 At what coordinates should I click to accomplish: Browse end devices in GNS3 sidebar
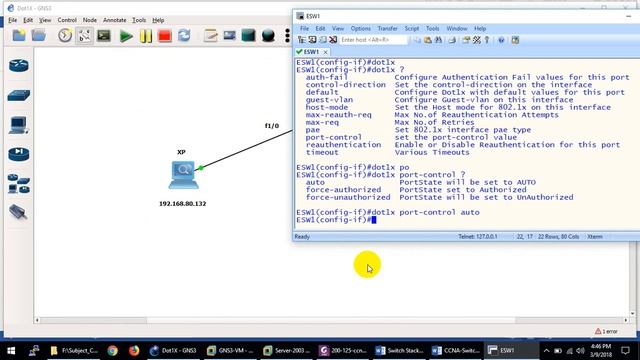coord(19,125)
